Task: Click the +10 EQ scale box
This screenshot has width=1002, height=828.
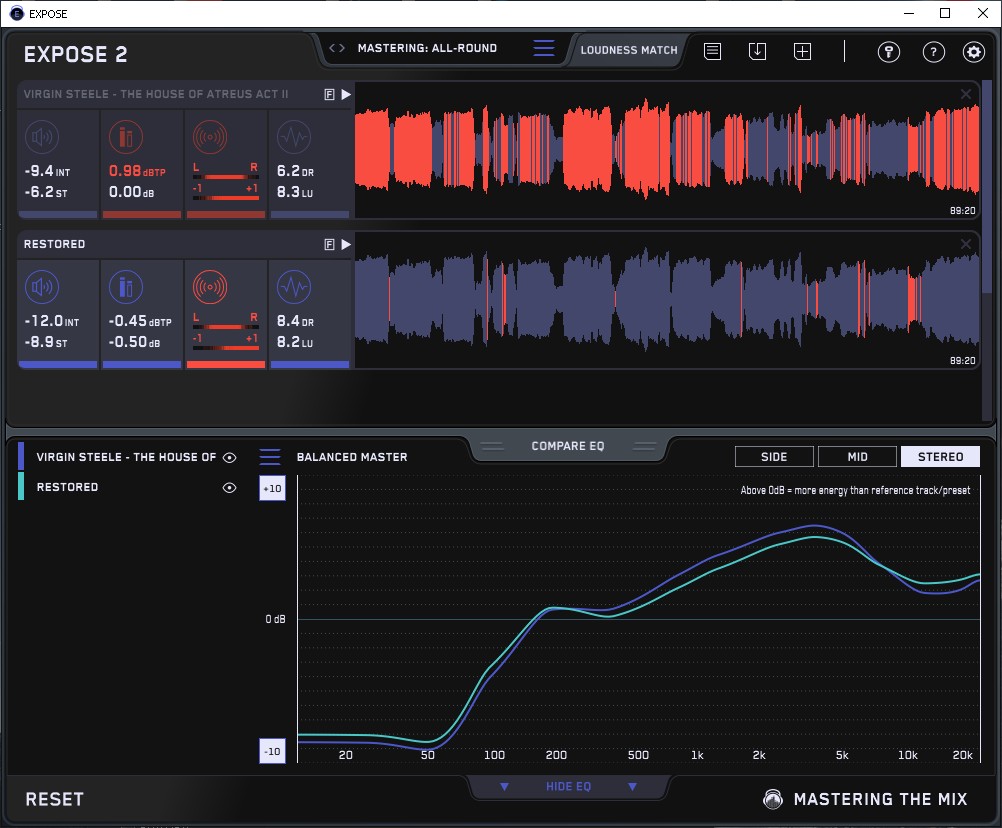Action: click(273, 488)
